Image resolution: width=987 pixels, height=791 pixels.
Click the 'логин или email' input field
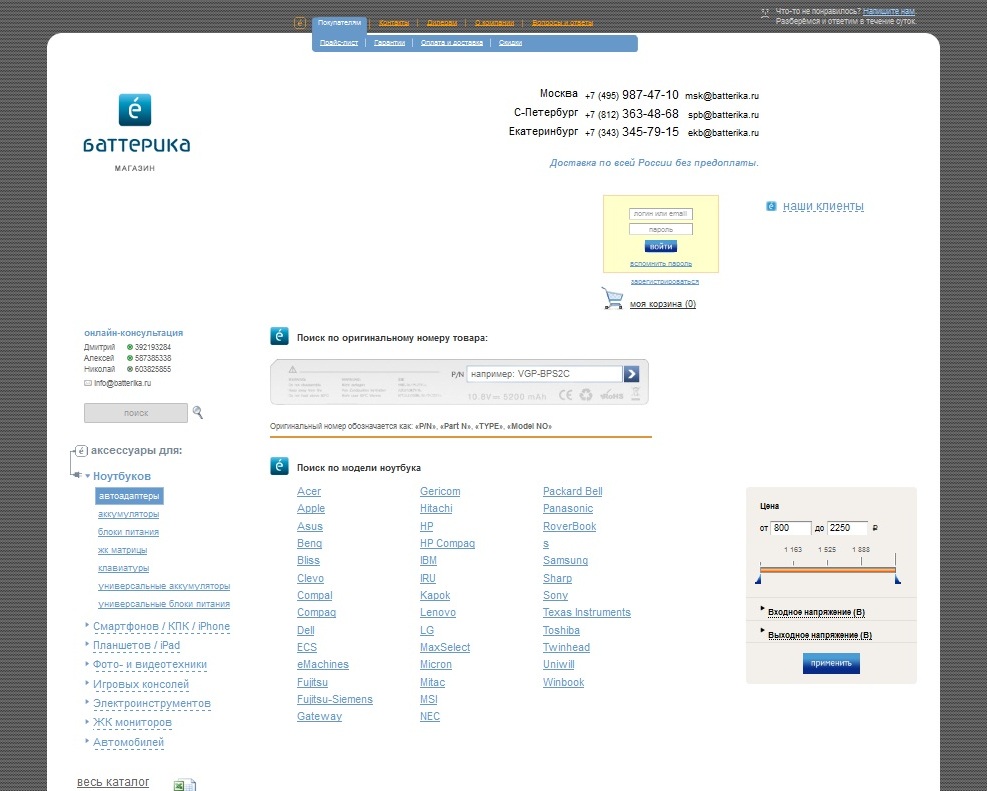point(660,214)
